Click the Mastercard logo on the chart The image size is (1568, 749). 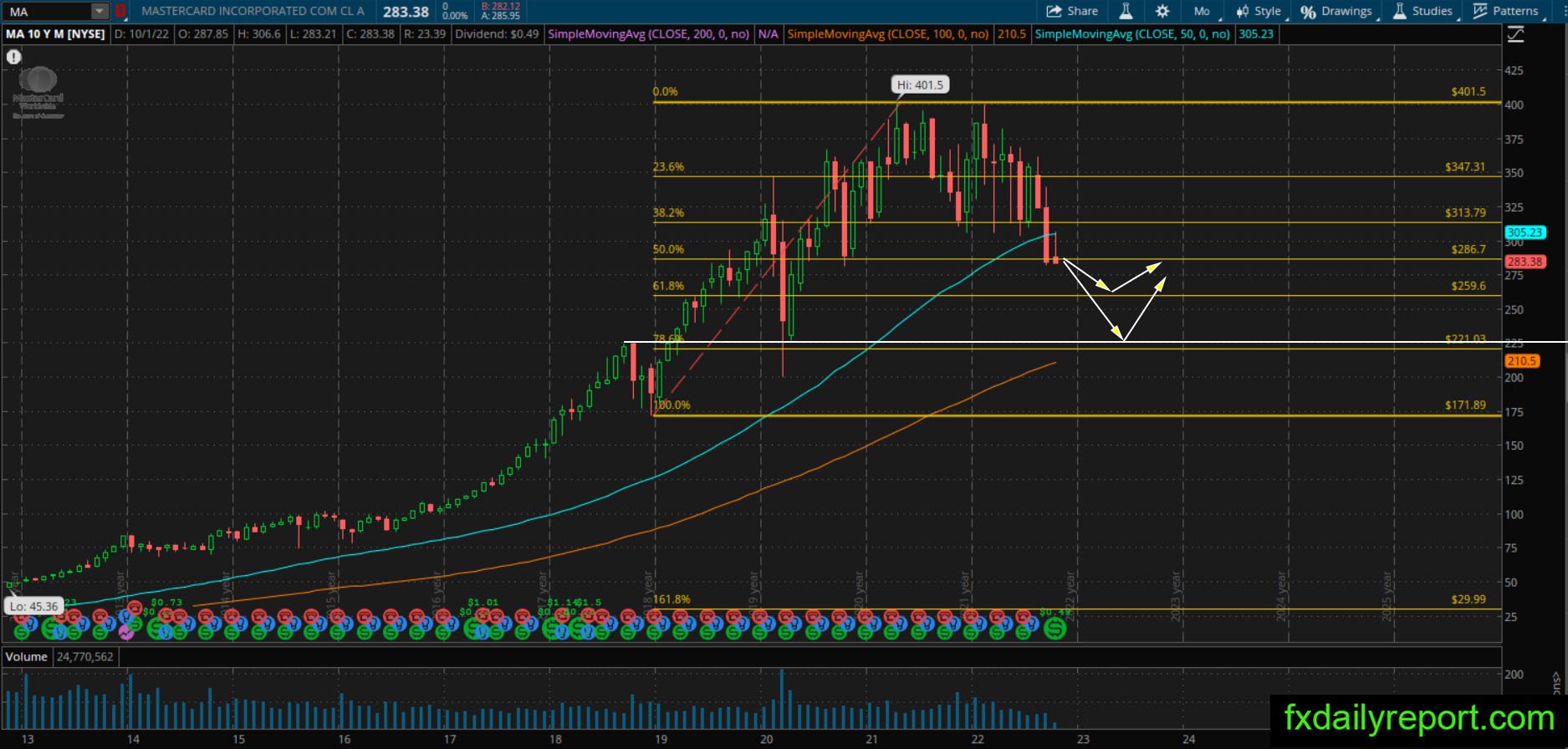38,92
